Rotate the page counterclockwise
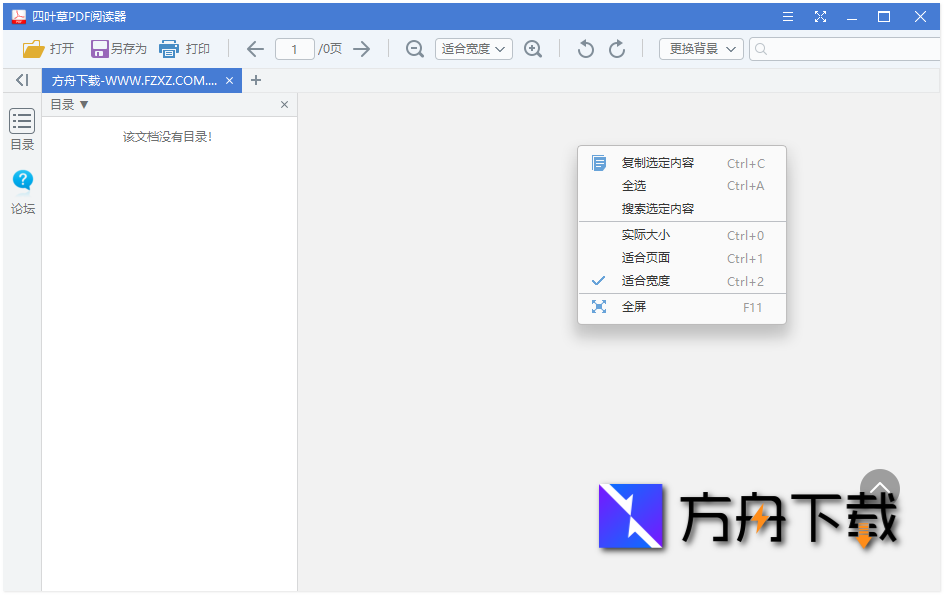The height and width of the screenshot is (595, 944). coord(585,48)
